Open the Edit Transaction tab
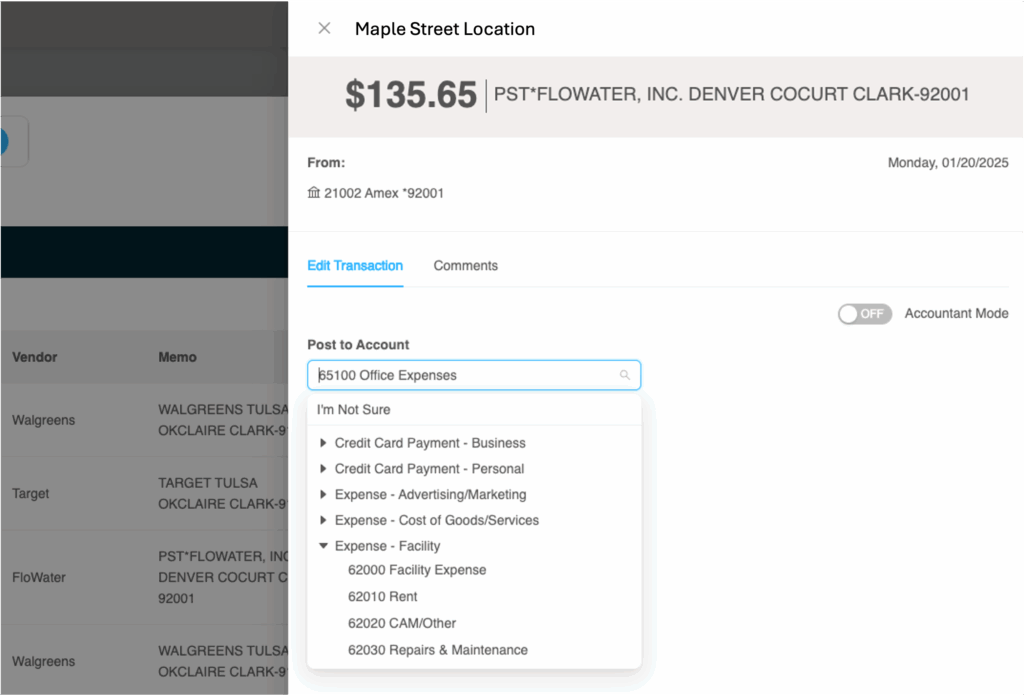Image resolution: width=1024 pixels, height=695 pixels. pyautogui.click(x=355, y=266)
